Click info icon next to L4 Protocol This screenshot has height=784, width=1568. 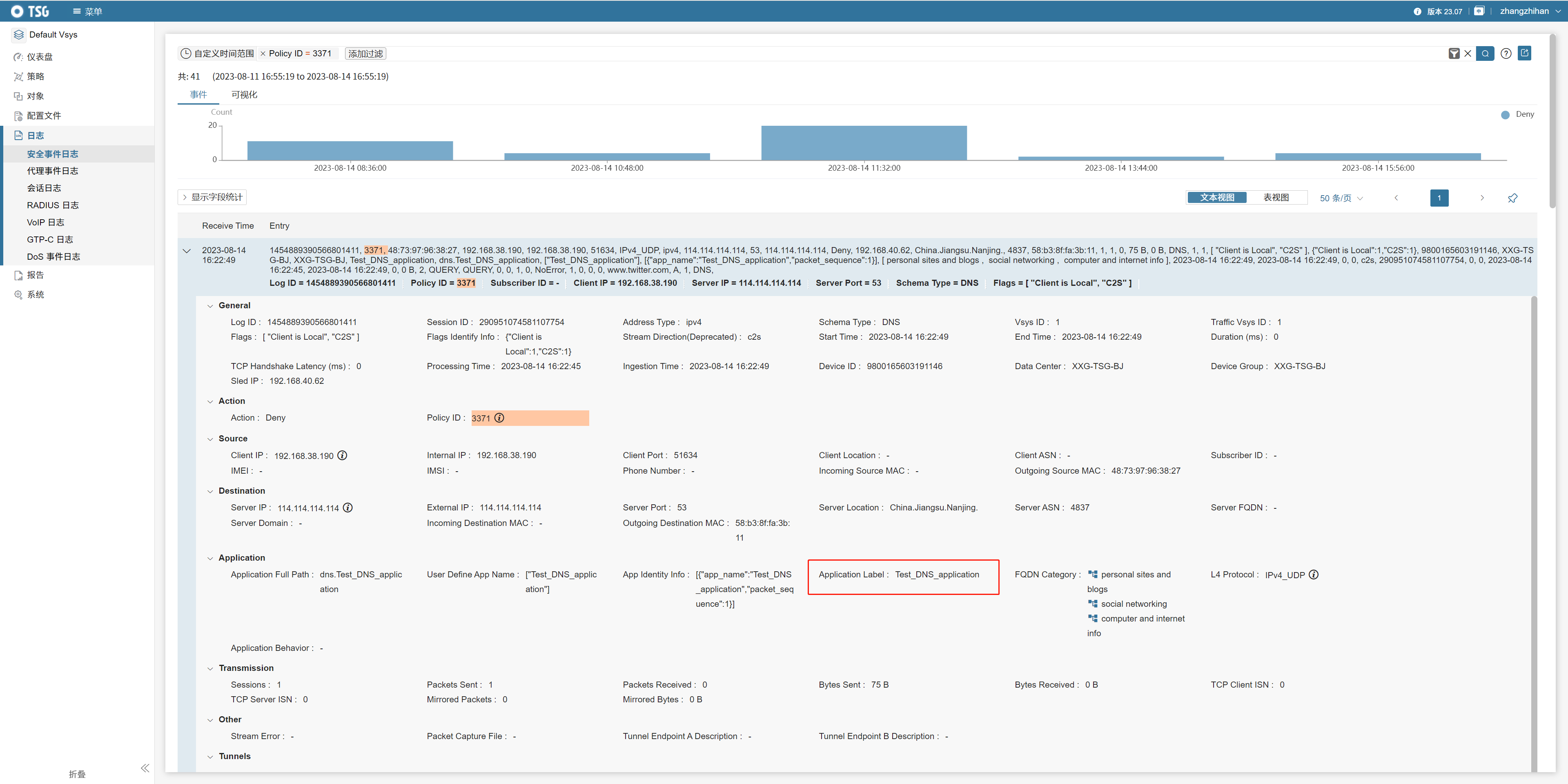tap(1314, 575)
